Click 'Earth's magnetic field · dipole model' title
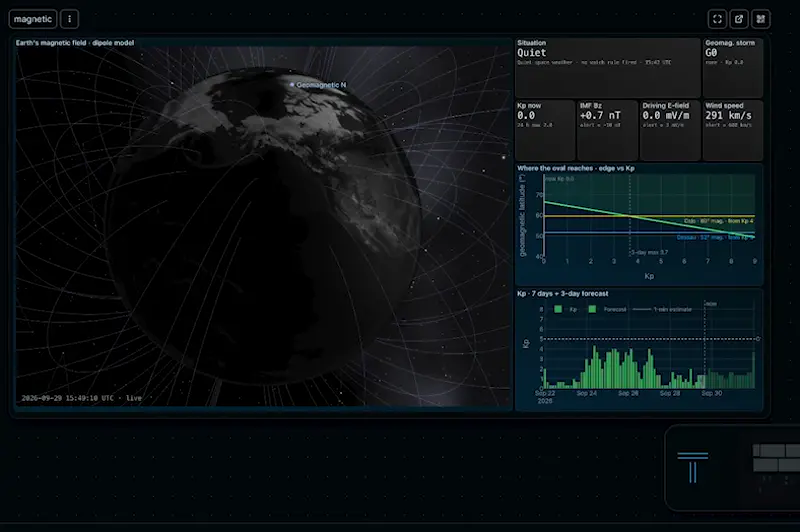The height and width of the screenshot is (532, 800). (x=75, y=43)
